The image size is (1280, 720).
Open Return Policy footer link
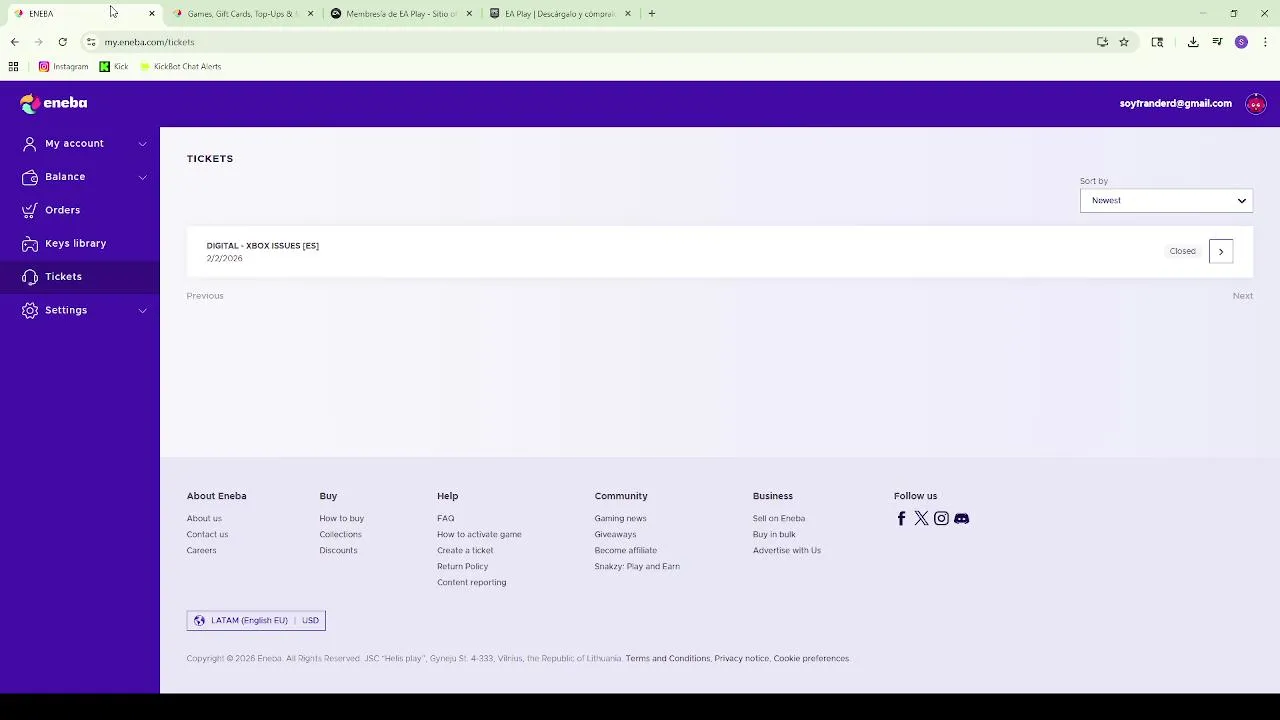[x=462, y=566]
